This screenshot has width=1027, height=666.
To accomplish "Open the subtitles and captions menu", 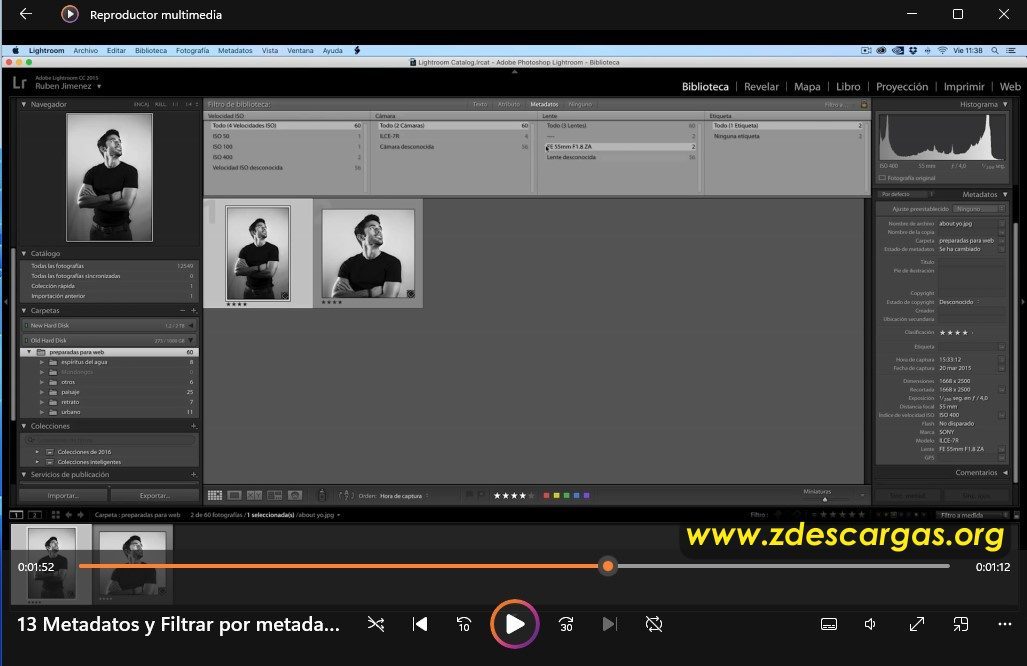I will (829, 624).
